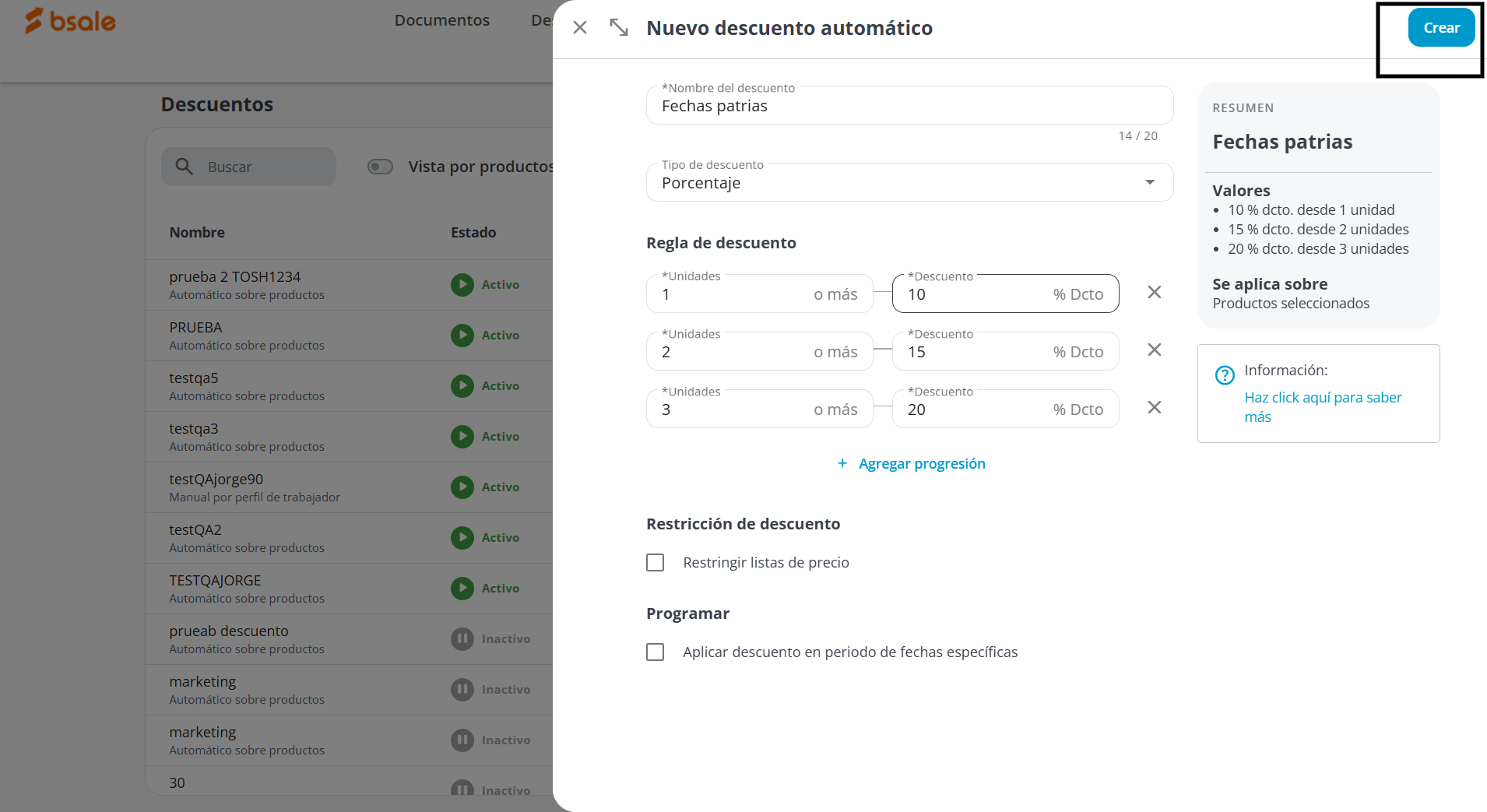Edit Unidades field with value 2
1487x812 pixels.
click(759, 351)
